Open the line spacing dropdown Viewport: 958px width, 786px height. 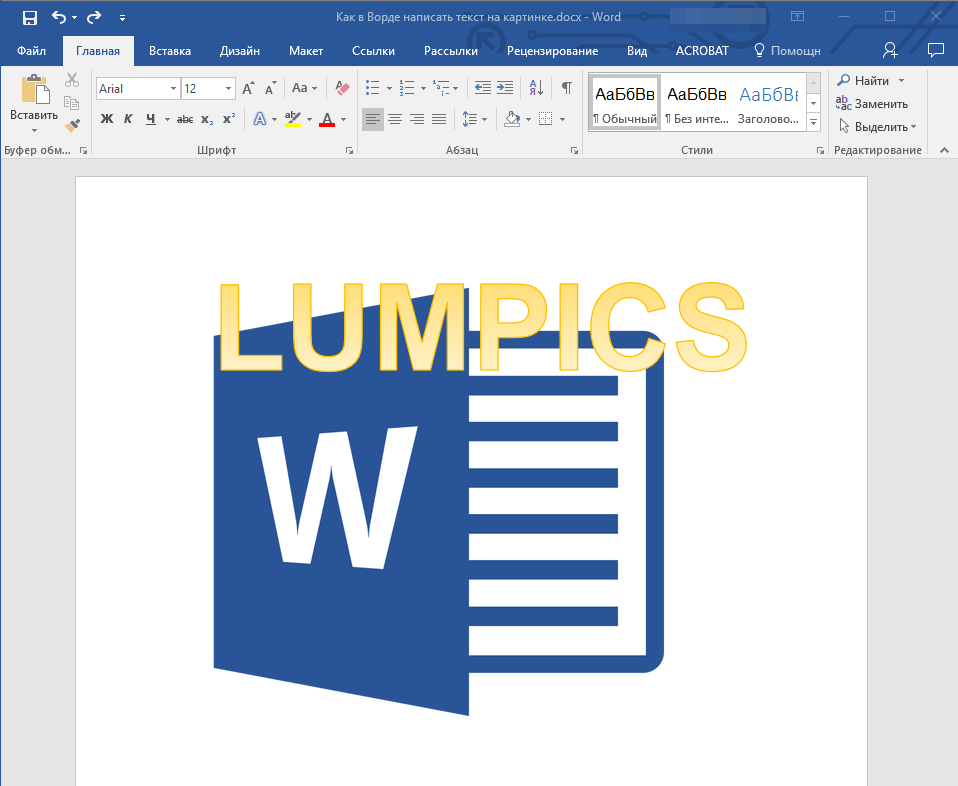pos(475,119)
